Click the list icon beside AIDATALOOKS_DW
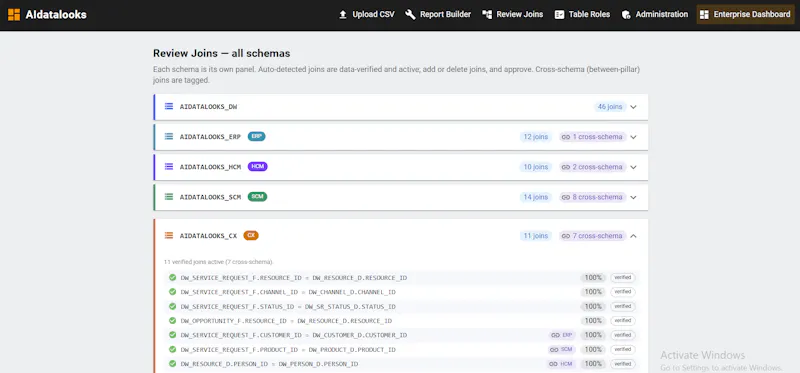This screenshot has width=800, height=373. pyautogui.click(x=169, y=107)
